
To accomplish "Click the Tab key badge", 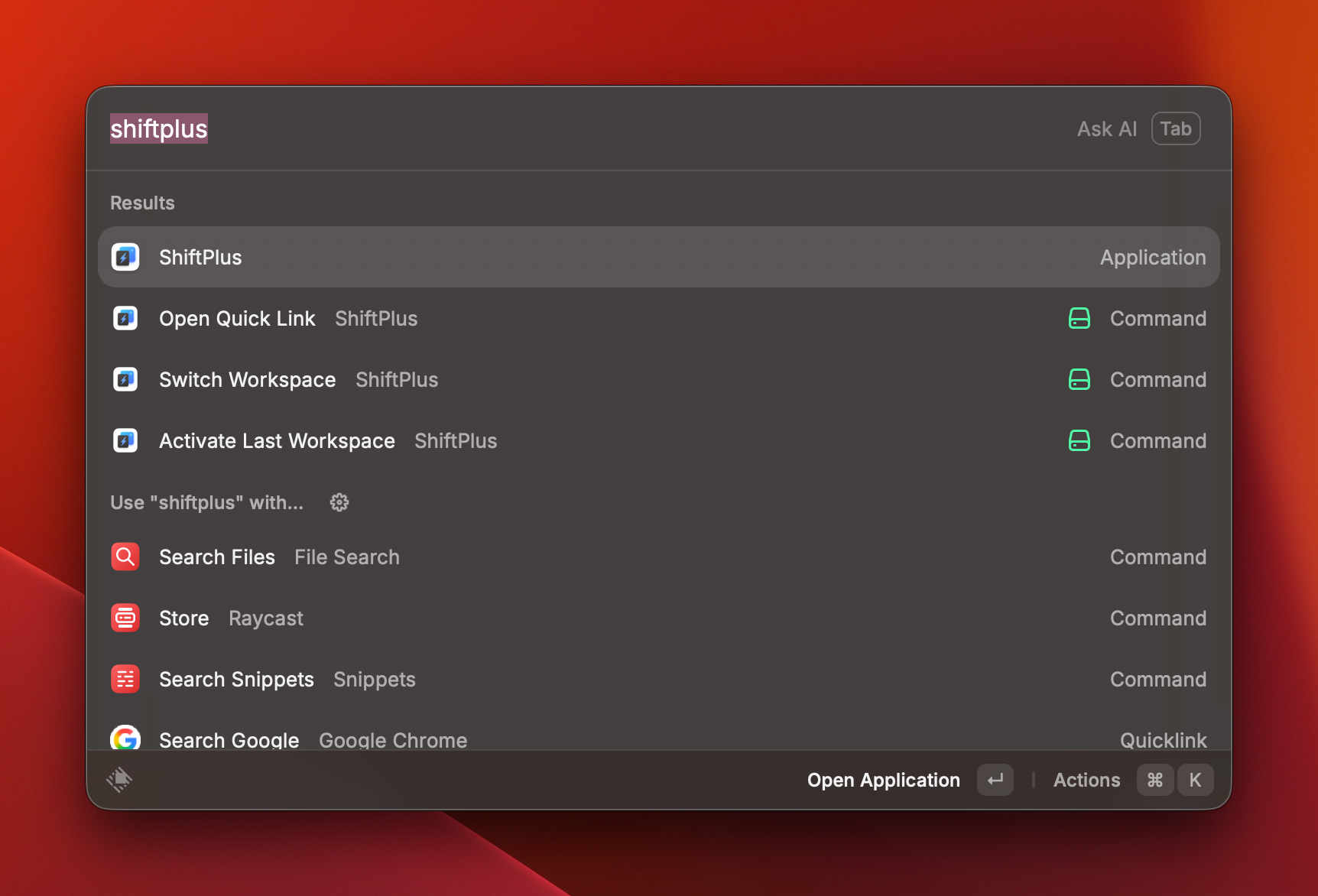I will coord(1176,128).
